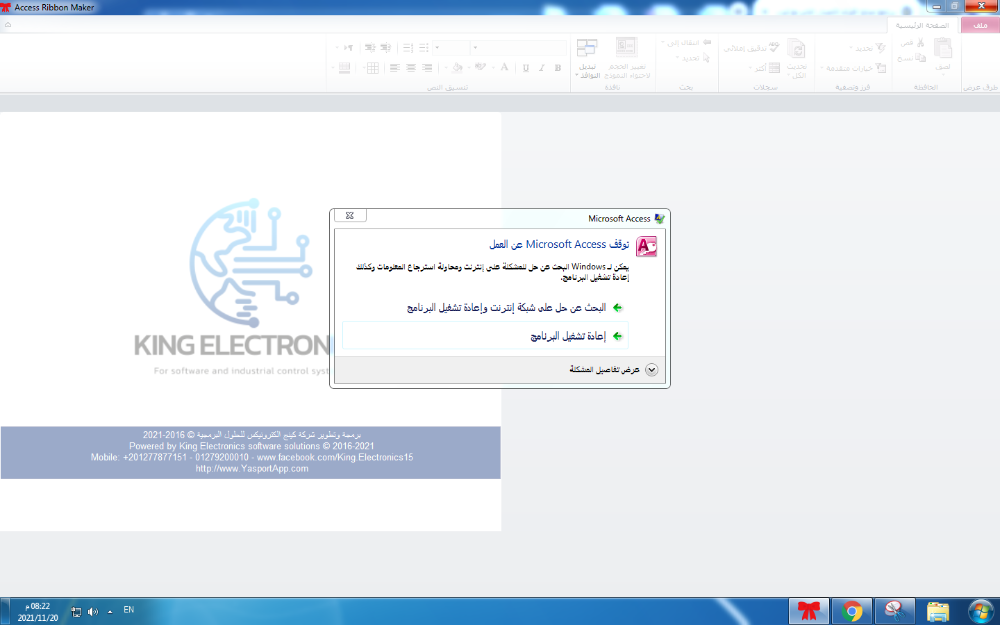Viewport: 1000px width, 625px height.
Task: Open the More records dropdown
Action: coord(765,68)
